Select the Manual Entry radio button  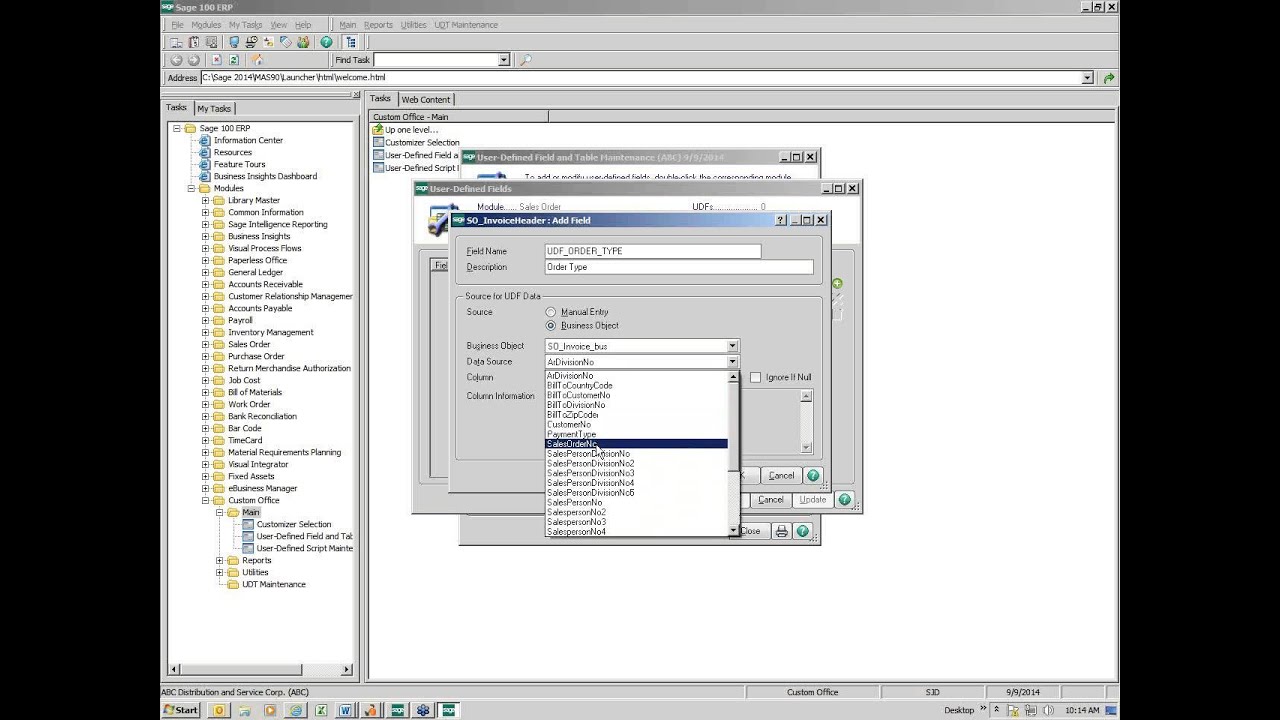coord(550,312)
